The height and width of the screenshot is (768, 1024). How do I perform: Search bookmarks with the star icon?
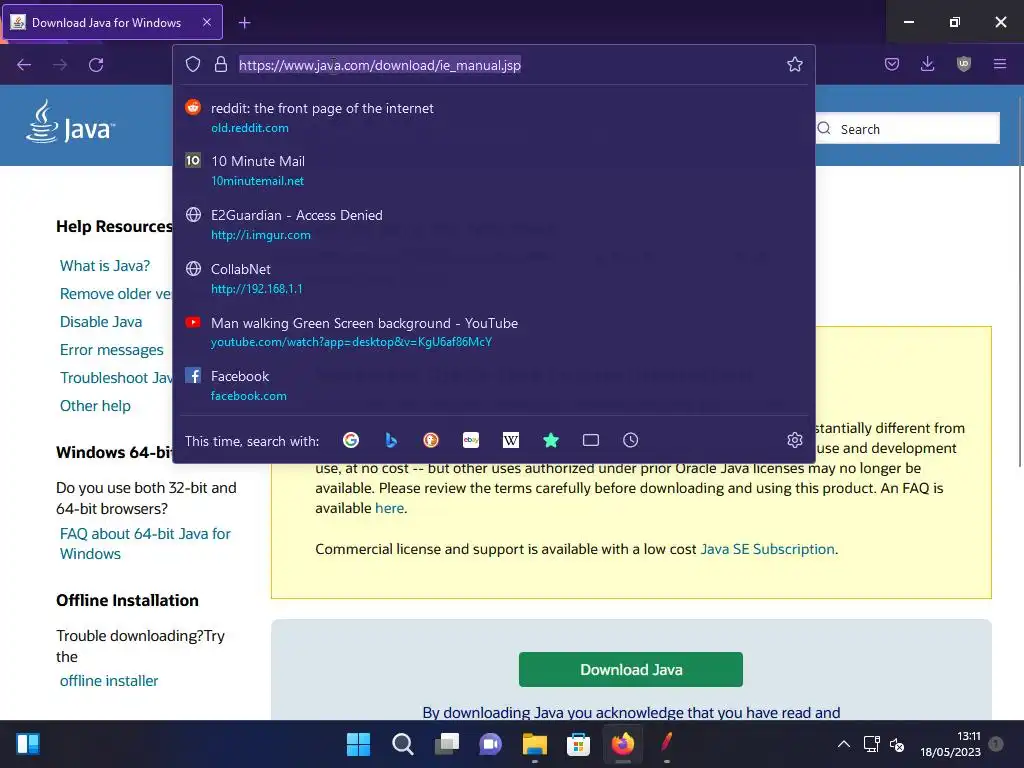pyautogui.click(x=551, y=440)
